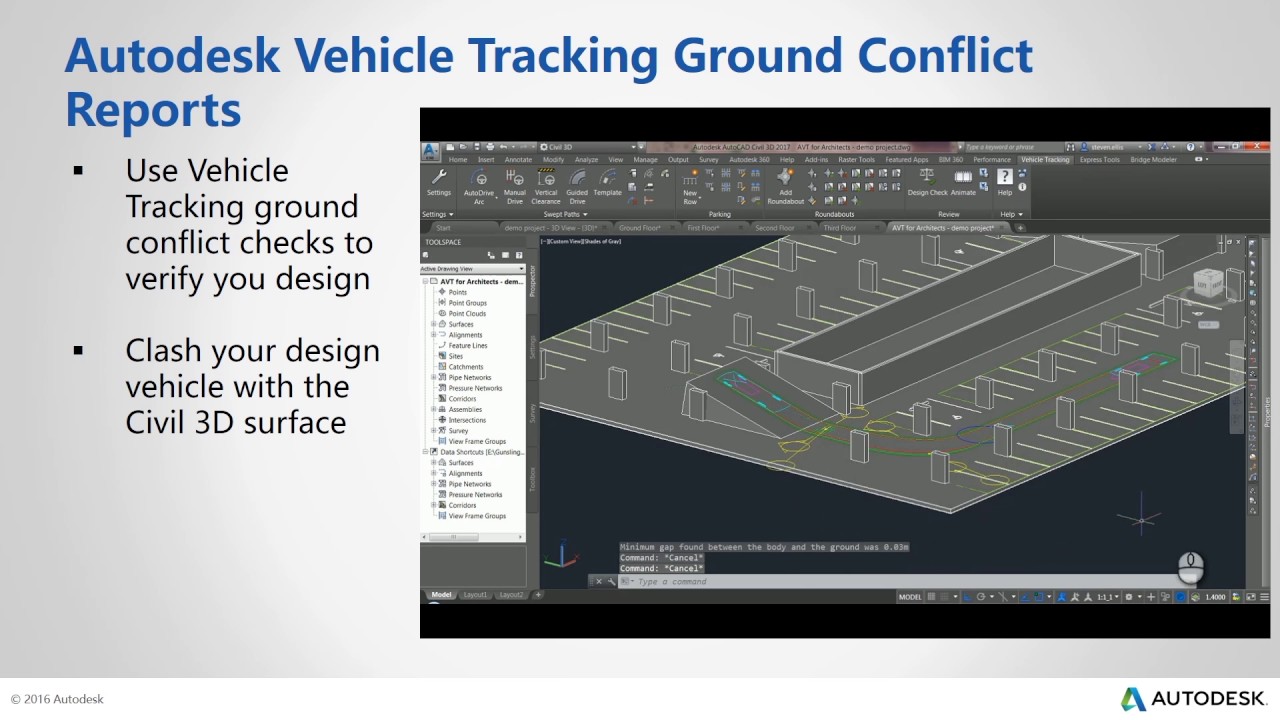Screen dimensions: 1280x720
Task: Toggle grid display in status bar
Action: point(932,597)
